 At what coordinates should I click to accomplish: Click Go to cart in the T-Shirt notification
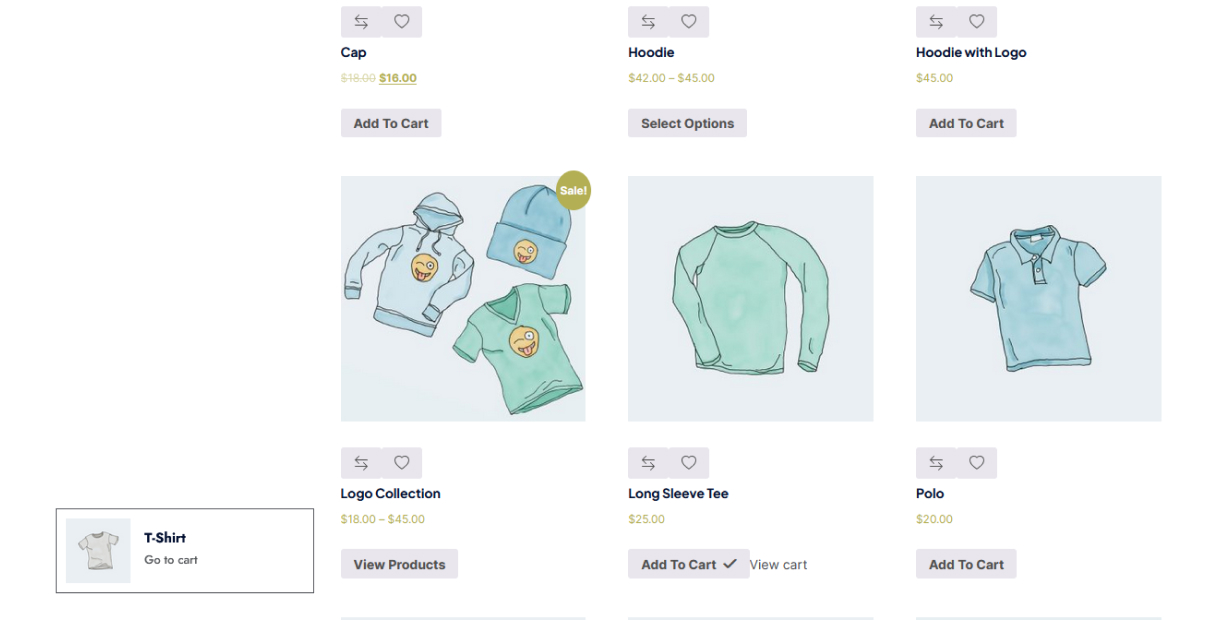(170, 559)
